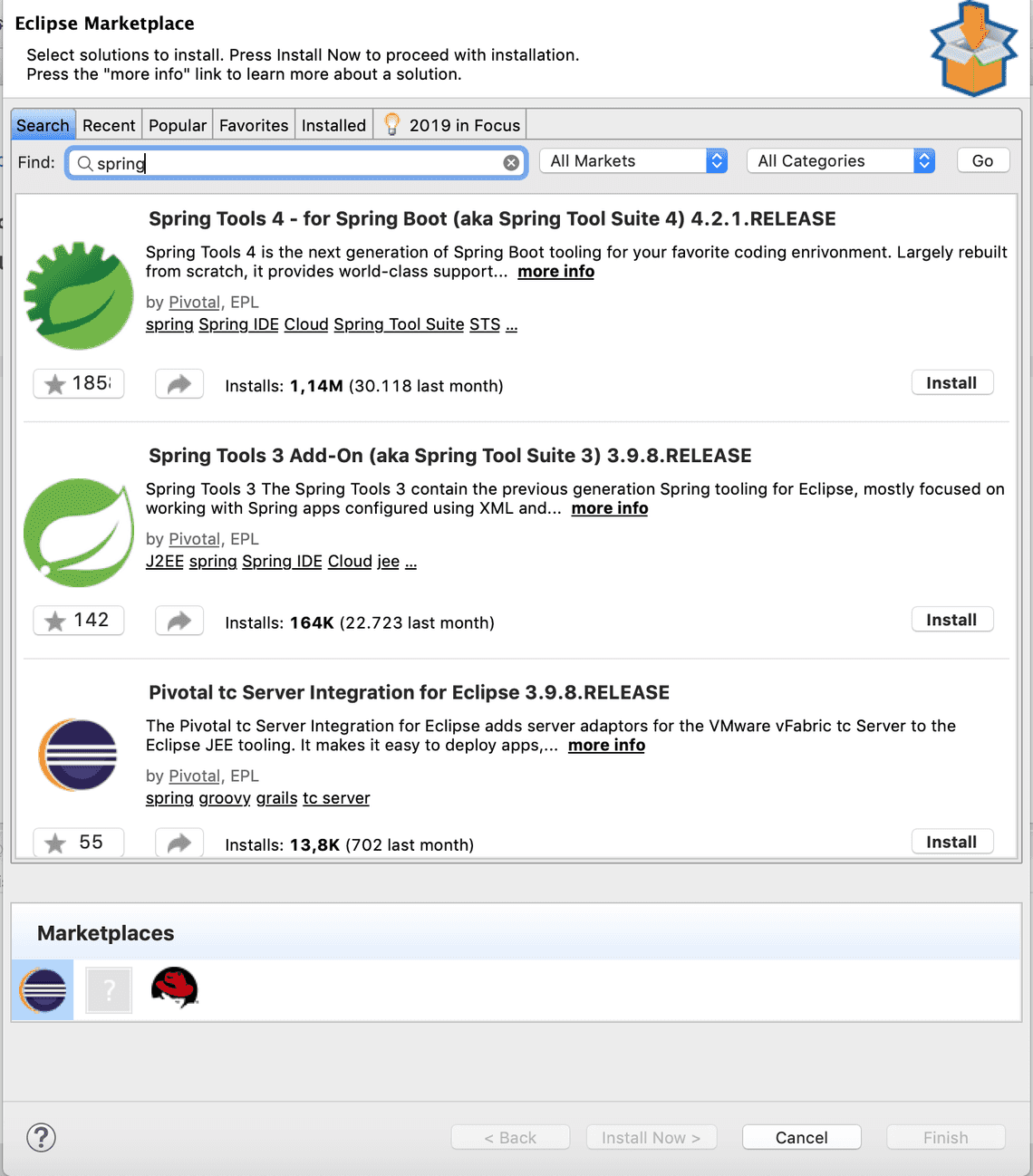The width and height of the screenshot is (1033, 1176).
Task: Open more info for Spring Tools 3
Action: (609, 508)
